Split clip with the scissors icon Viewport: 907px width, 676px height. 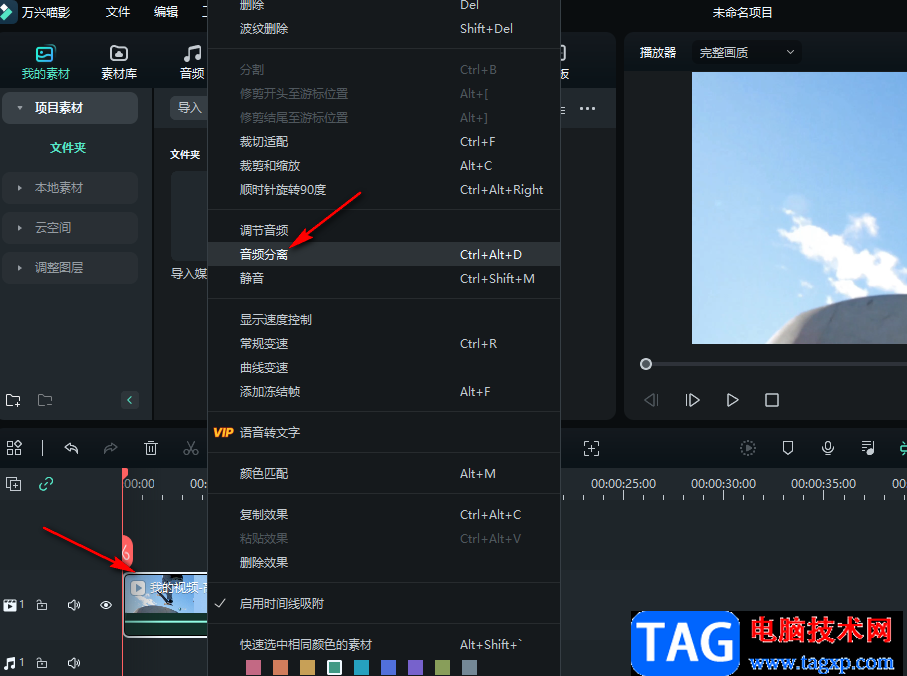191,448
